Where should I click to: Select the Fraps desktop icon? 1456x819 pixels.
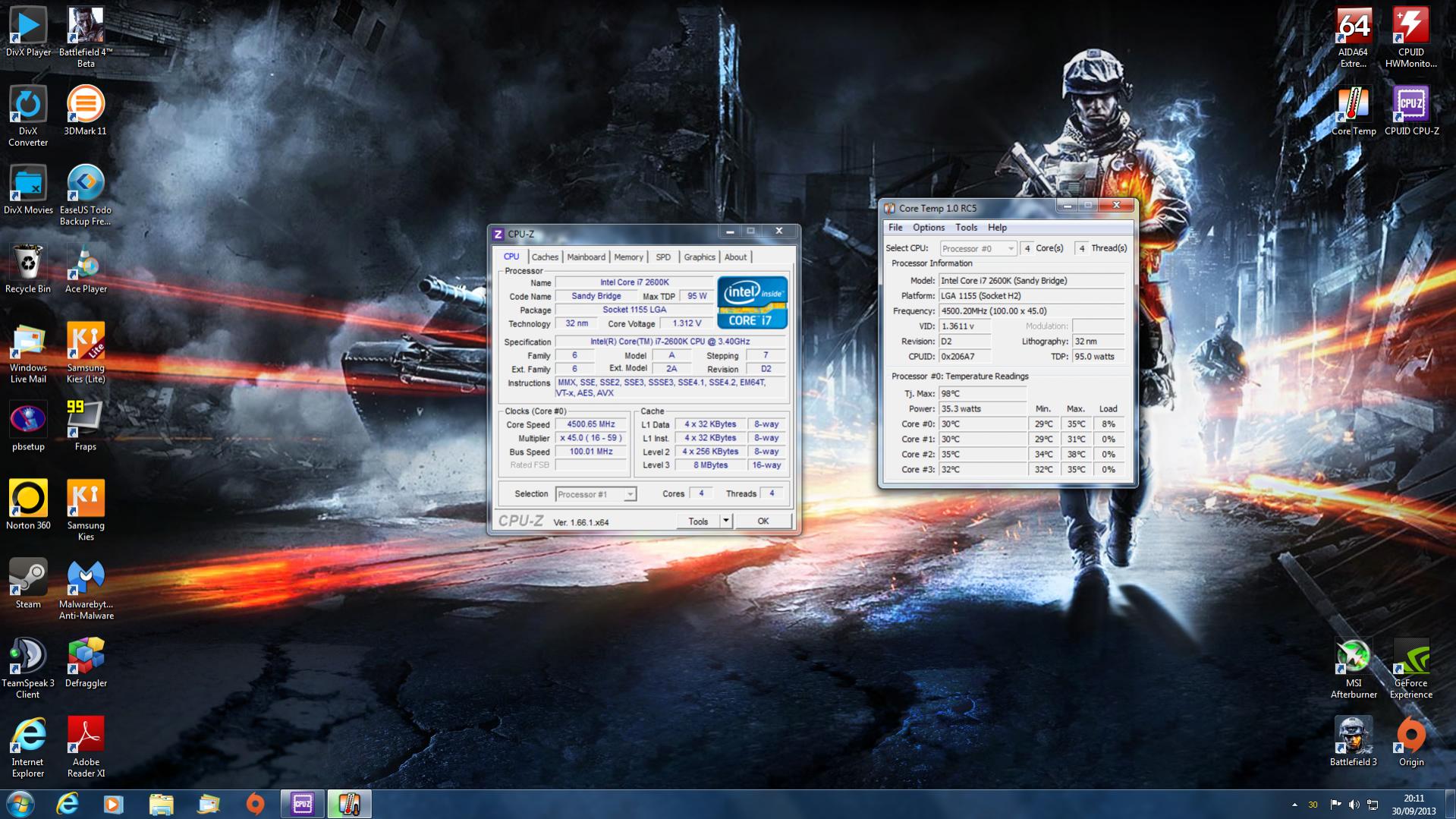[86, 427]
